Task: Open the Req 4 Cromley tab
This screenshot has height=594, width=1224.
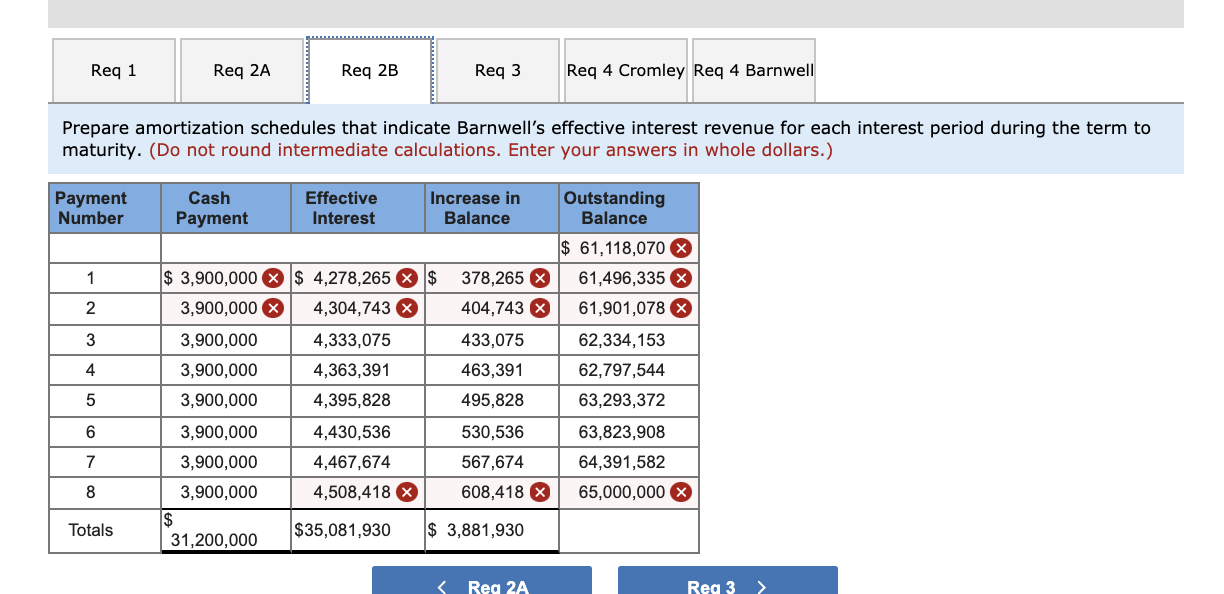Action: tap(625, 70)
